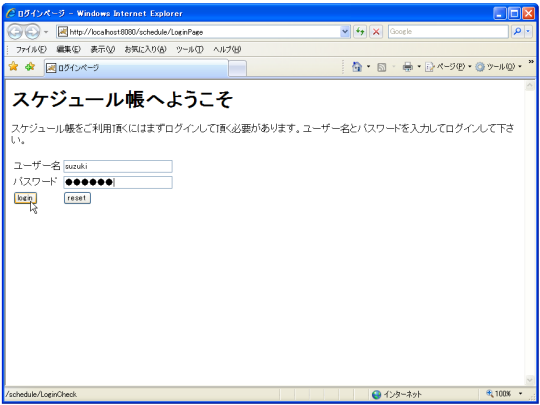This screenshot has width=540, height=405.
Task: Click the browser Back arrow button
Action: coord(15,32)
